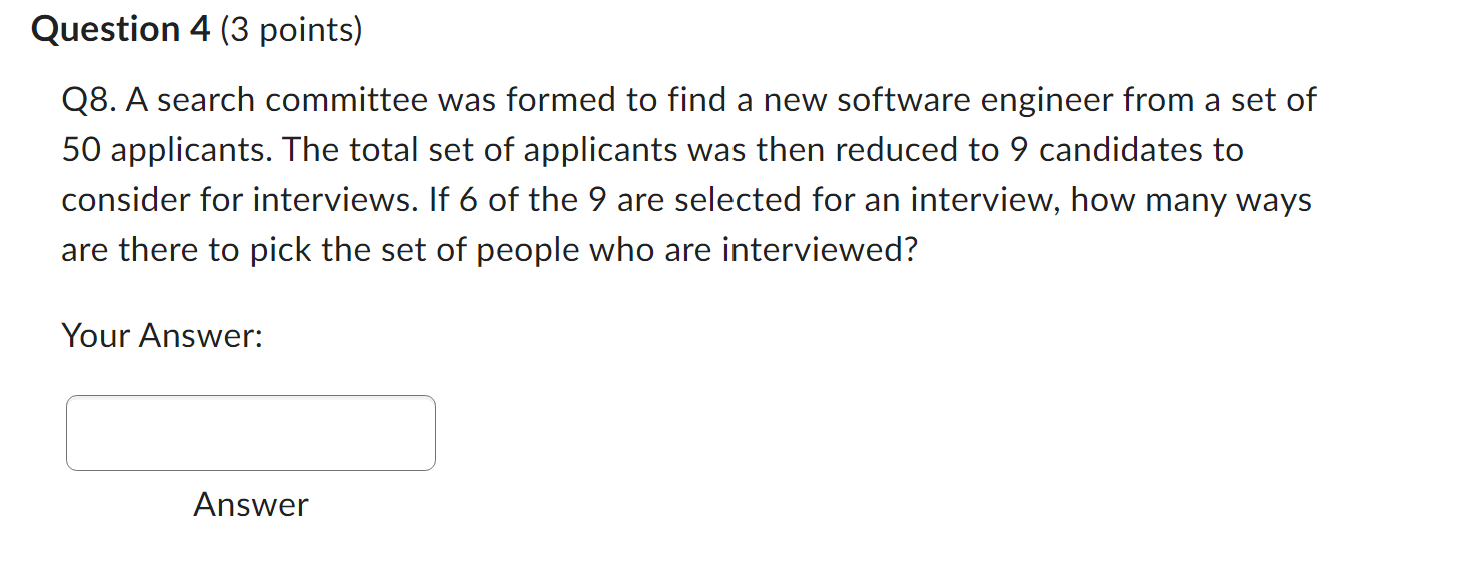The height and width of the screenshot is (578, 1466).
Task: Click the Your Answer: label
Action: (x=160, y=335)
